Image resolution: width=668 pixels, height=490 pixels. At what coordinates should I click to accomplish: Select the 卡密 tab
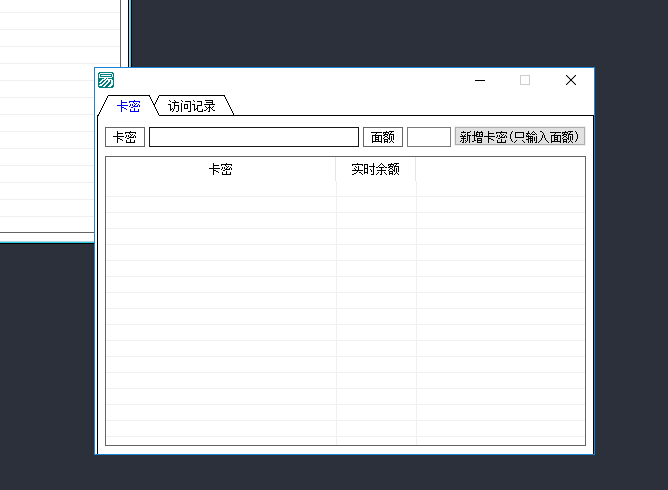tap(128, 106)
